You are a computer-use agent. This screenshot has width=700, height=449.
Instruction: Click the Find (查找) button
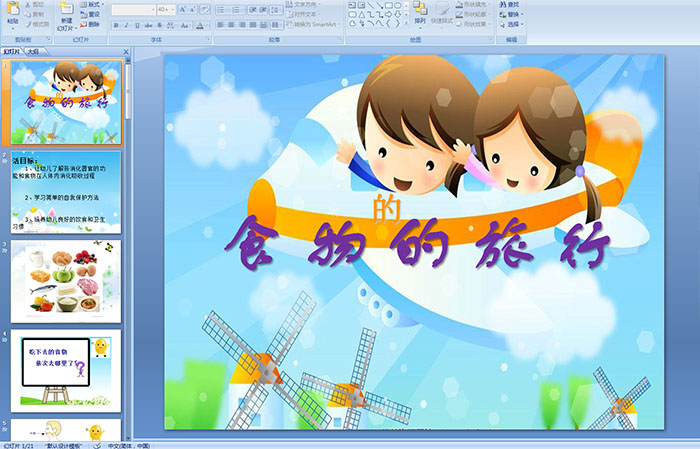pos(510,4)
